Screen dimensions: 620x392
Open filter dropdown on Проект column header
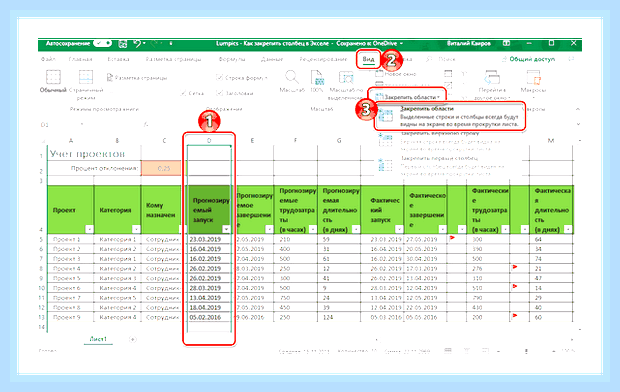tap(89, 229)
